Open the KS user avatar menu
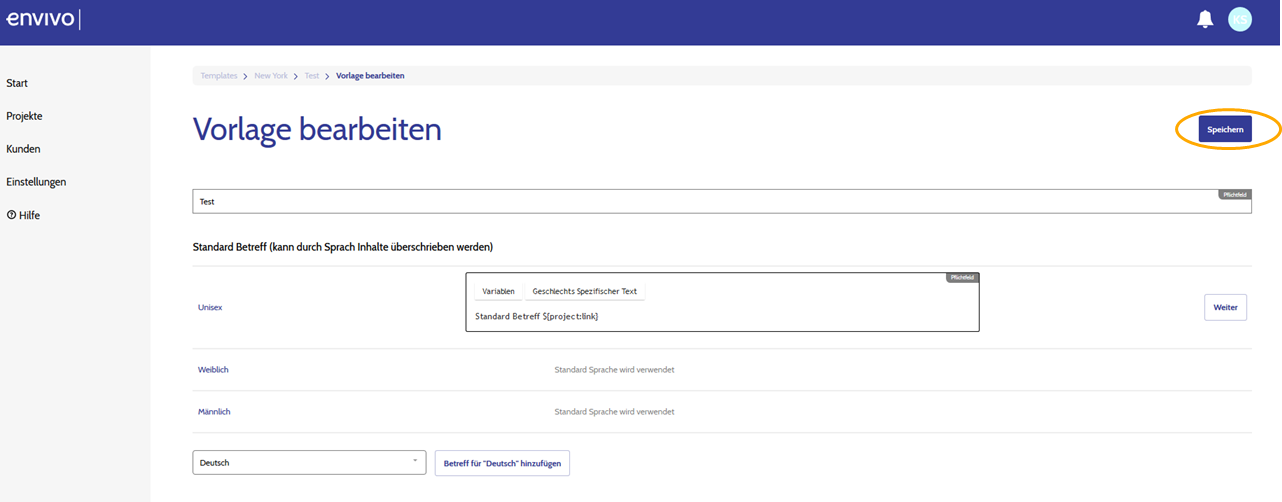Viewport: 1282px width, 502px height. point(1240,19)
